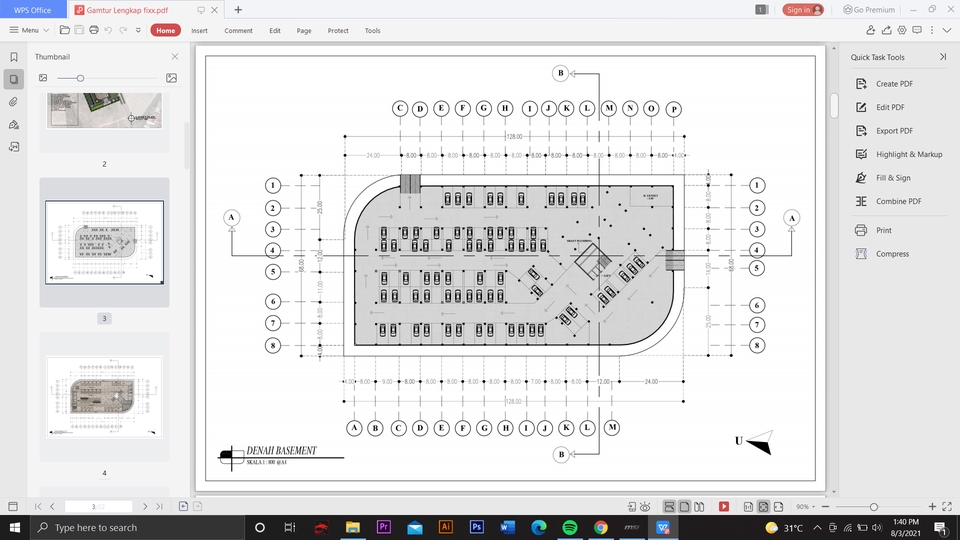This screenshot has width=960, height=540.
Task: Start the slideshow Play button
Action: [724, 506]
